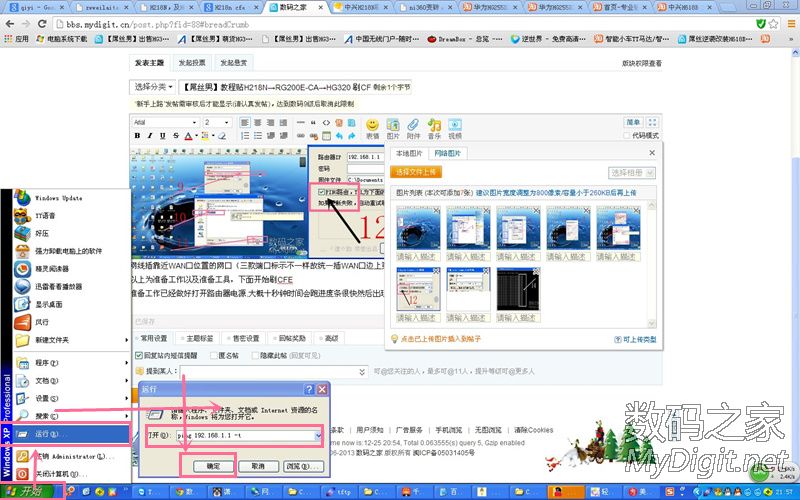Click the redo arrow in editor toolbar
800x500 pixels.
tap(352, 136)
